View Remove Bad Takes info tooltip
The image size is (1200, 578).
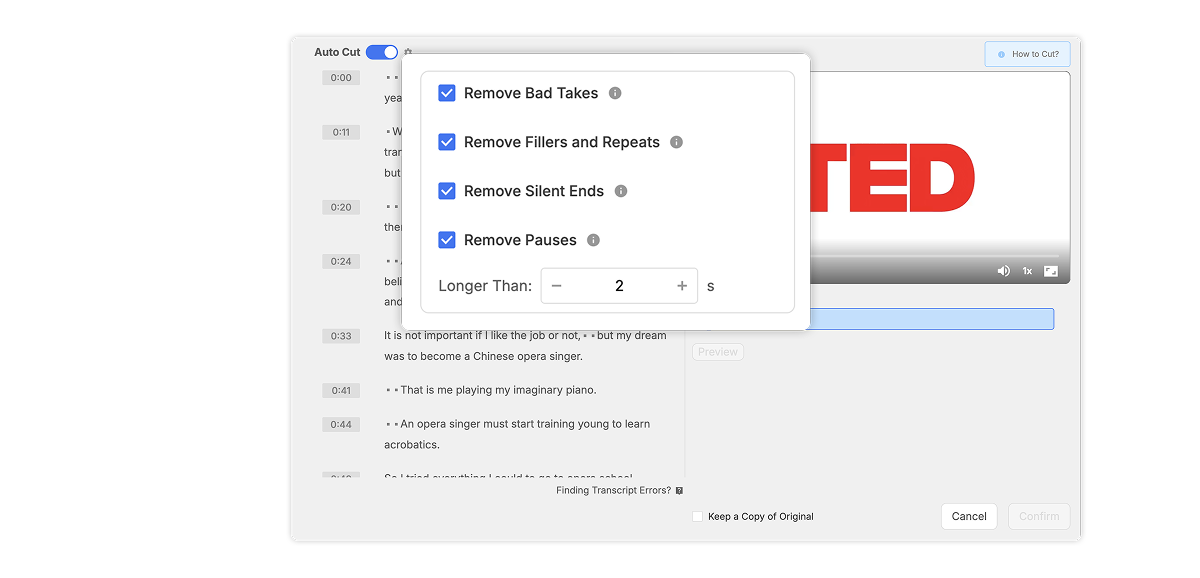click(x=617, y=93)
